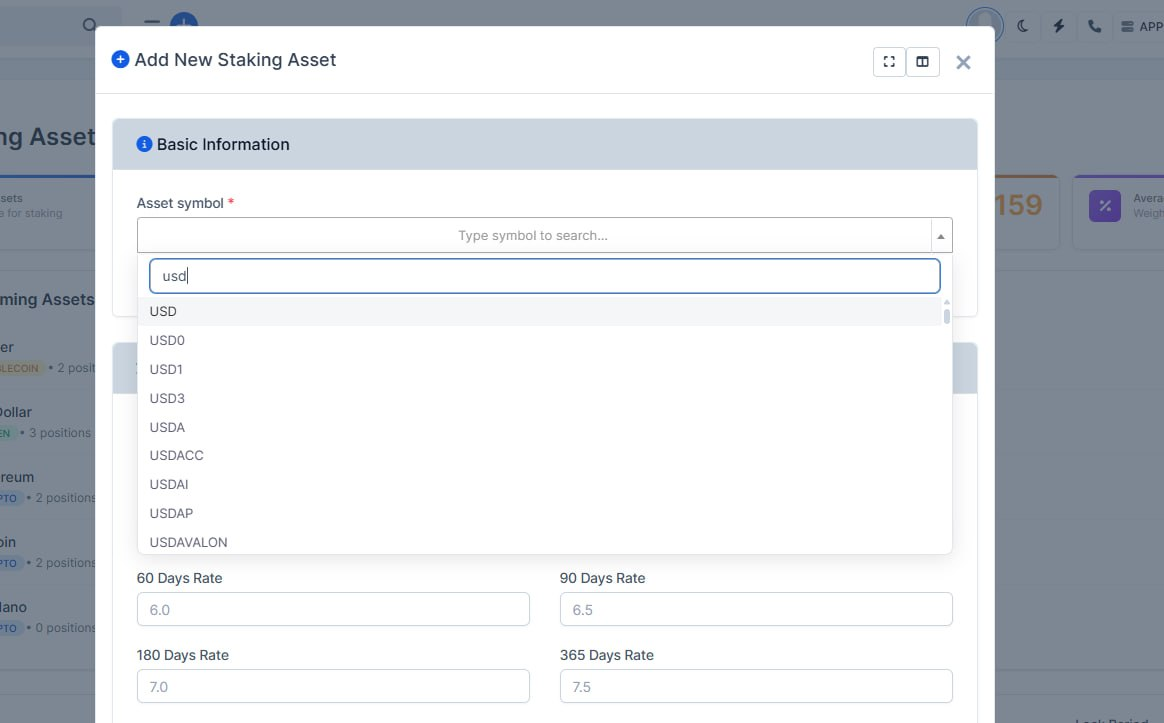This screenshot has width=1164, height=723.
Task: Focus the 60 Days Rate field
Action: coord(333,609)
